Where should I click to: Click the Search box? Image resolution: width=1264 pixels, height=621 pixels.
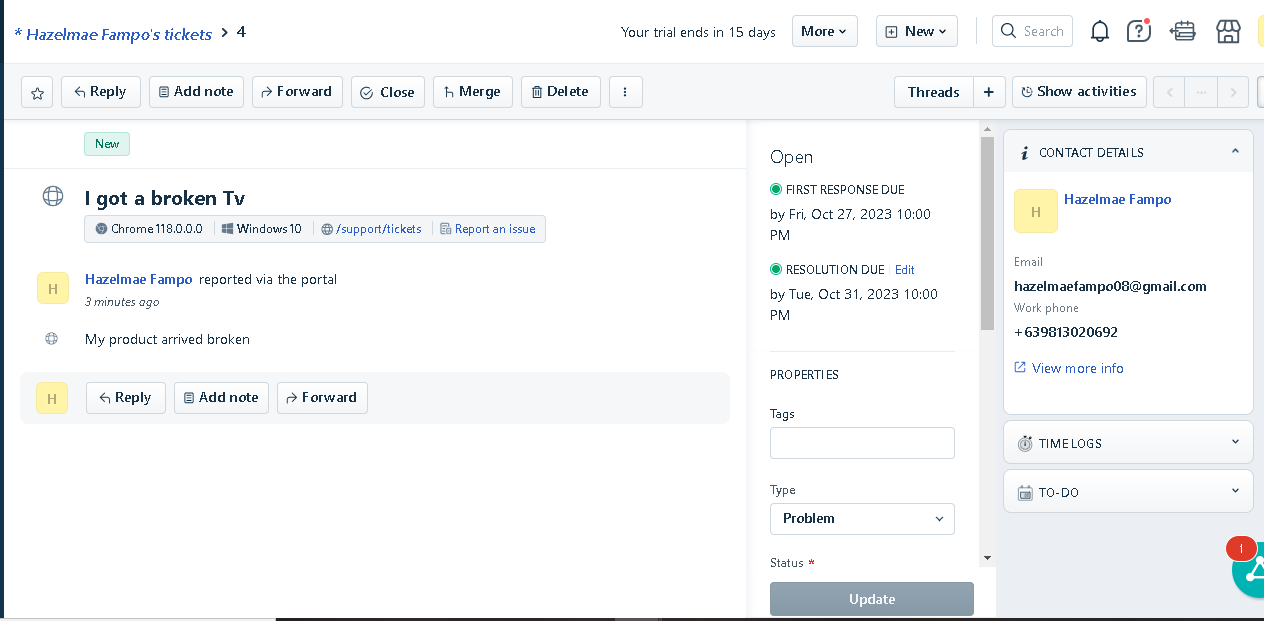[1032, 31]
